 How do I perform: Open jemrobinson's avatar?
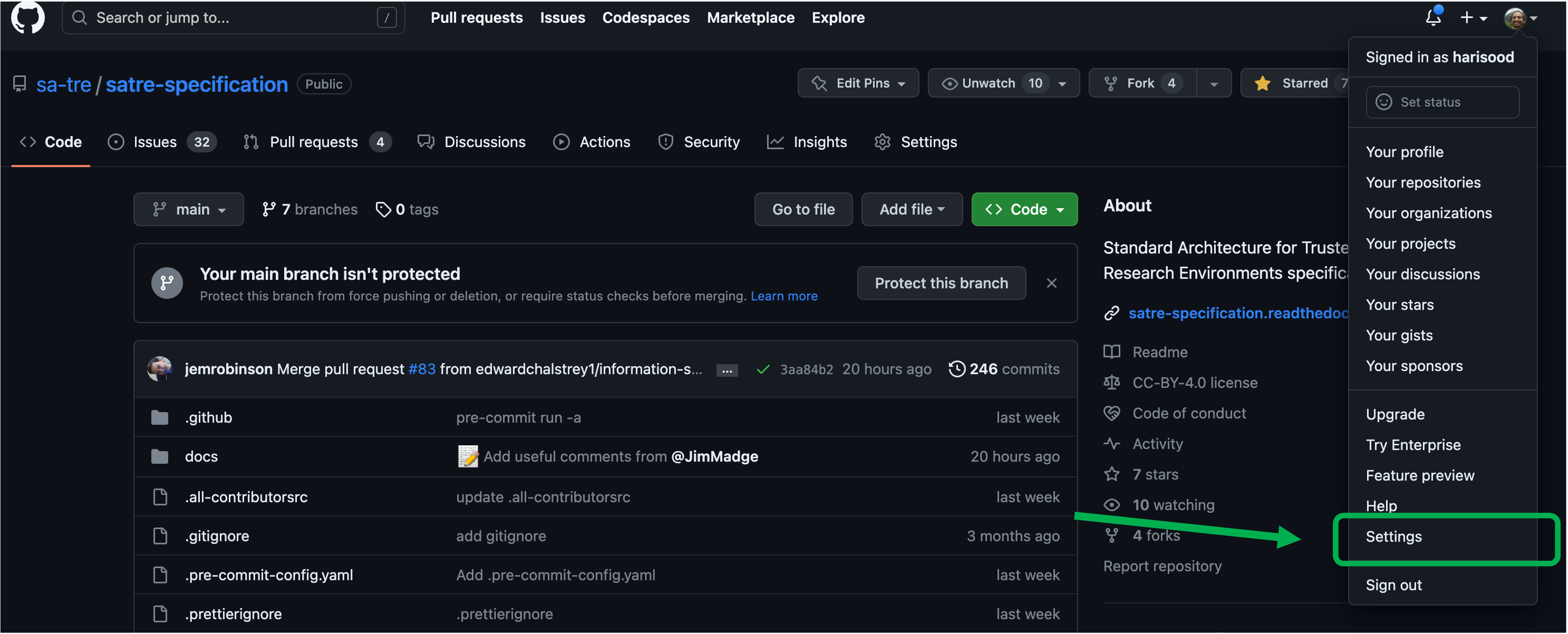(160, 369)
